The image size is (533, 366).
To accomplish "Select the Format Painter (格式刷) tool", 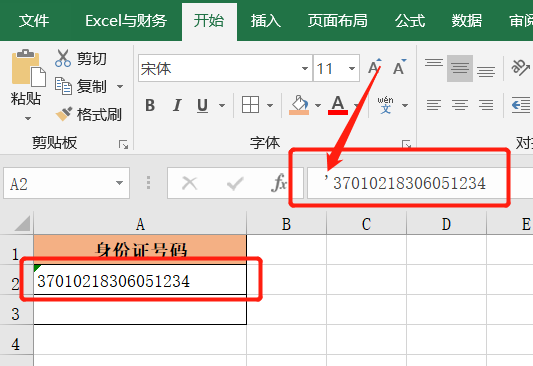I will [88, 114].
